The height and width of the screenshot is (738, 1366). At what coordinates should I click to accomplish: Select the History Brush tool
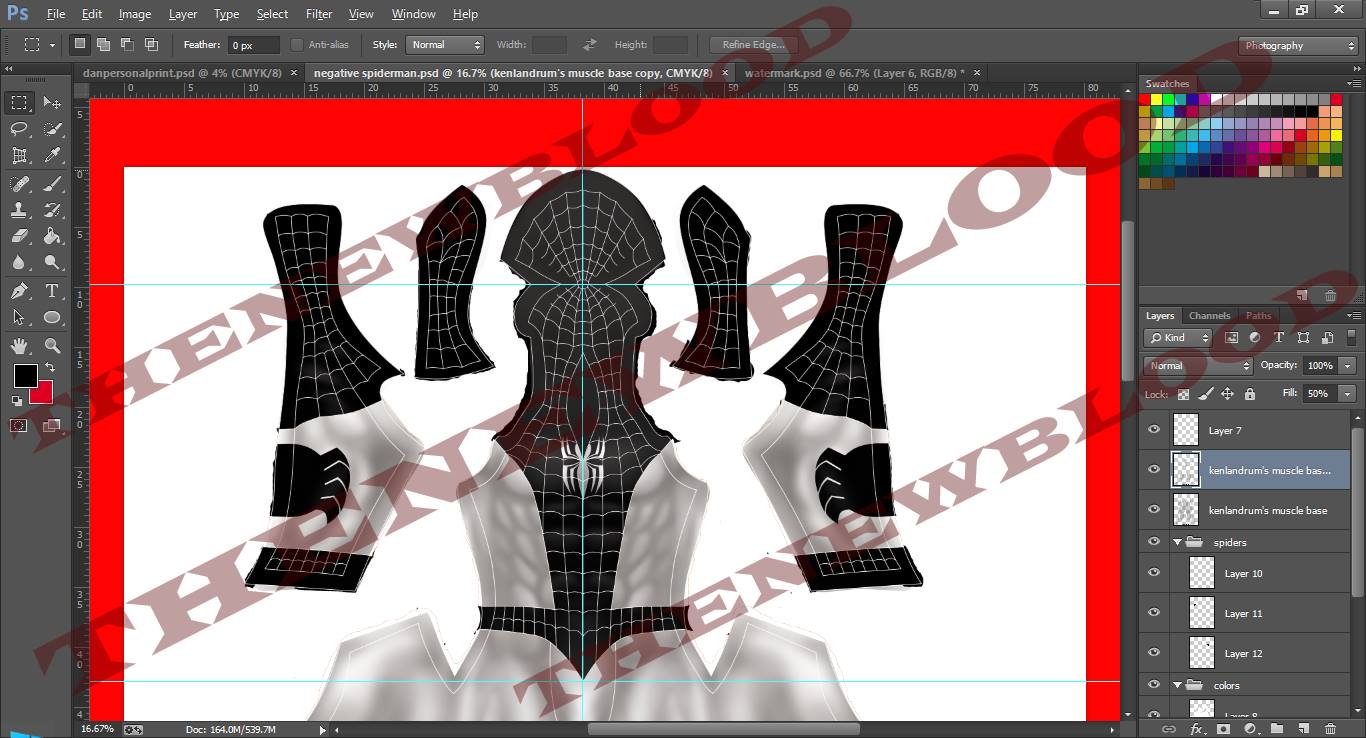[52, 210]
